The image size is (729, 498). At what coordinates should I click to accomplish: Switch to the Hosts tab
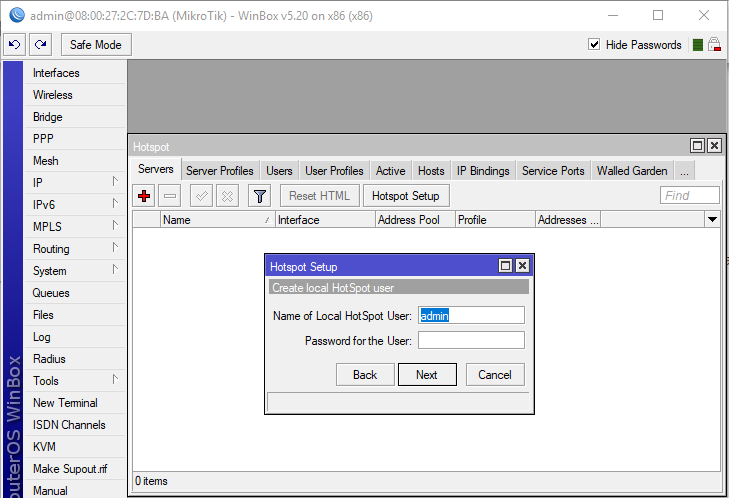[x=431, y=171]
